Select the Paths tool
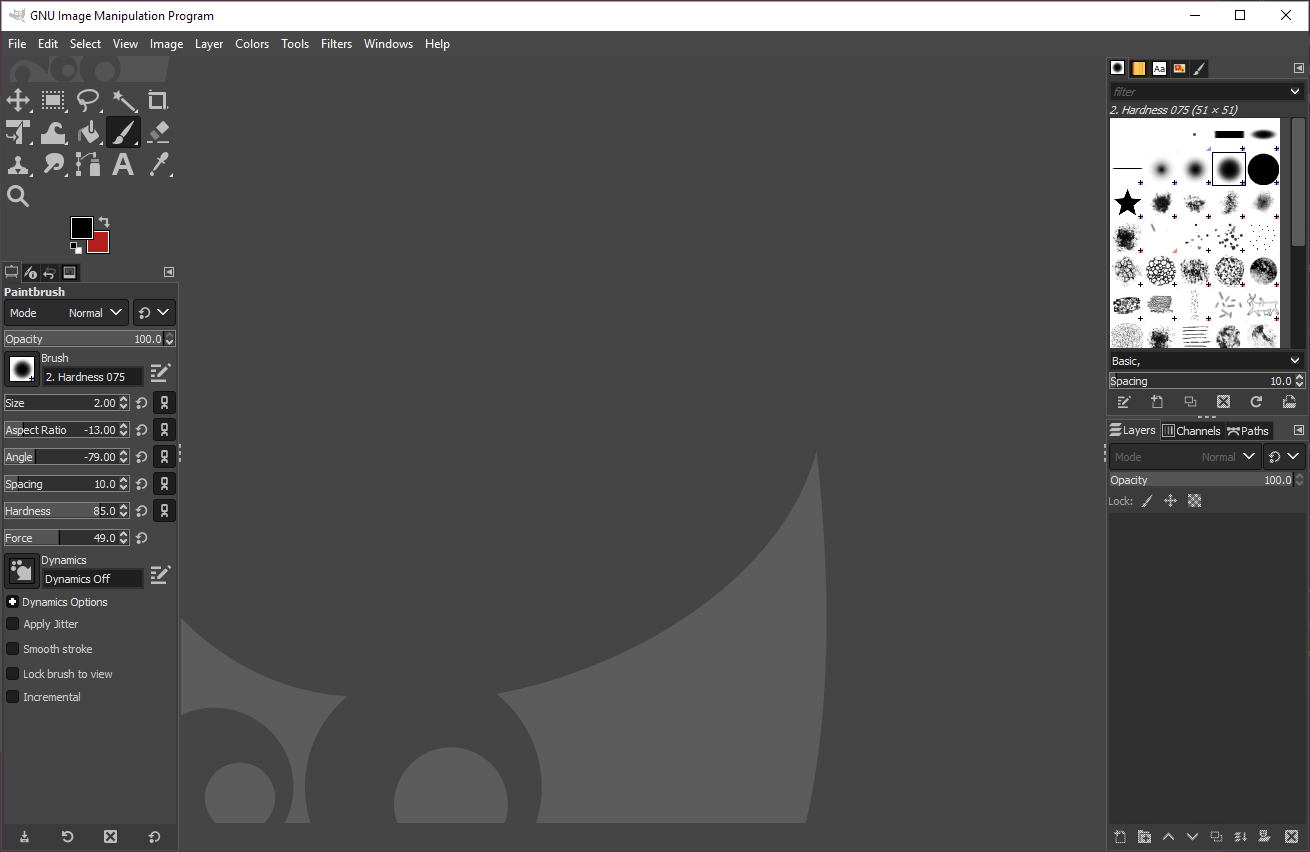The height and width of the screenshot is (852, 1310). [x=88, y=164]
